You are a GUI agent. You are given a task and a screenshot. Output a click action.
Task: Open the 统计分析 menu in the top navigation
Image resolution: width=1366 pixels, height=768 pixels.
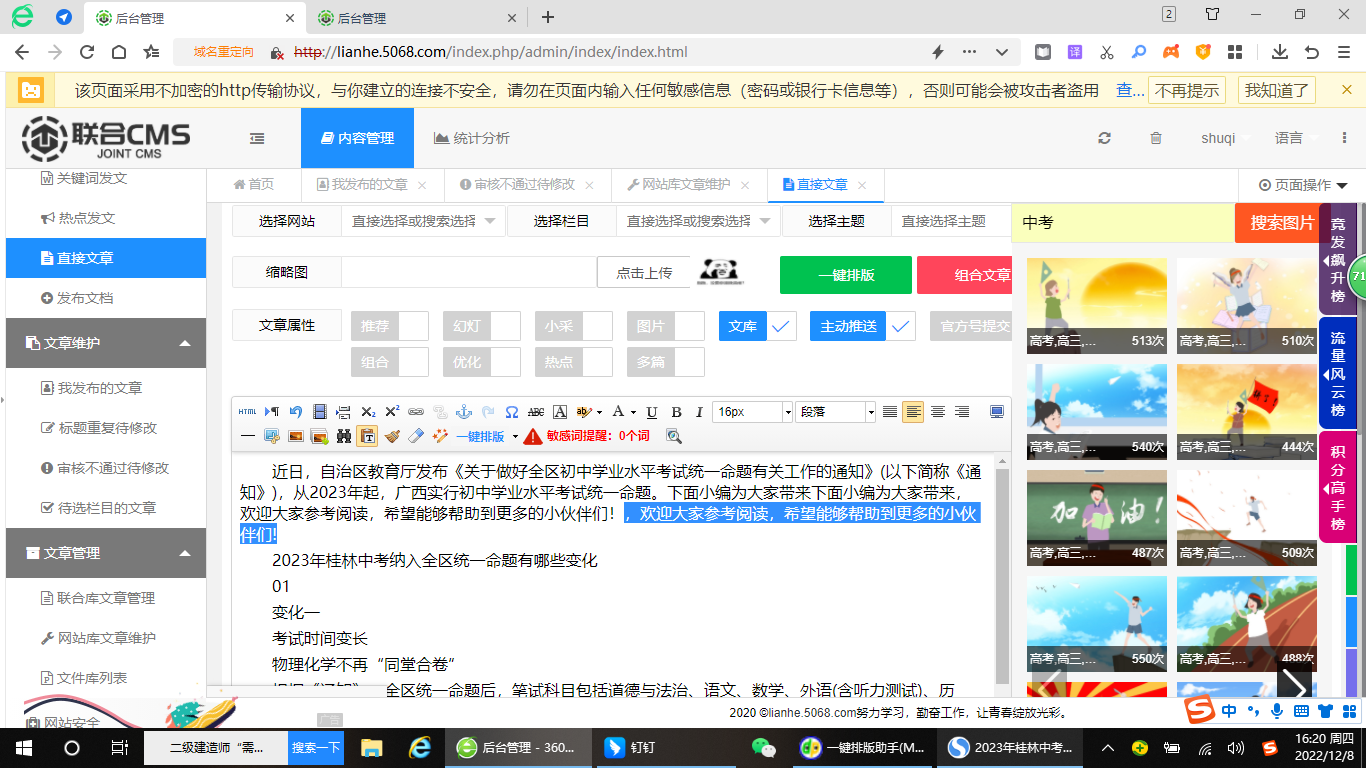(x=470, y=138)
